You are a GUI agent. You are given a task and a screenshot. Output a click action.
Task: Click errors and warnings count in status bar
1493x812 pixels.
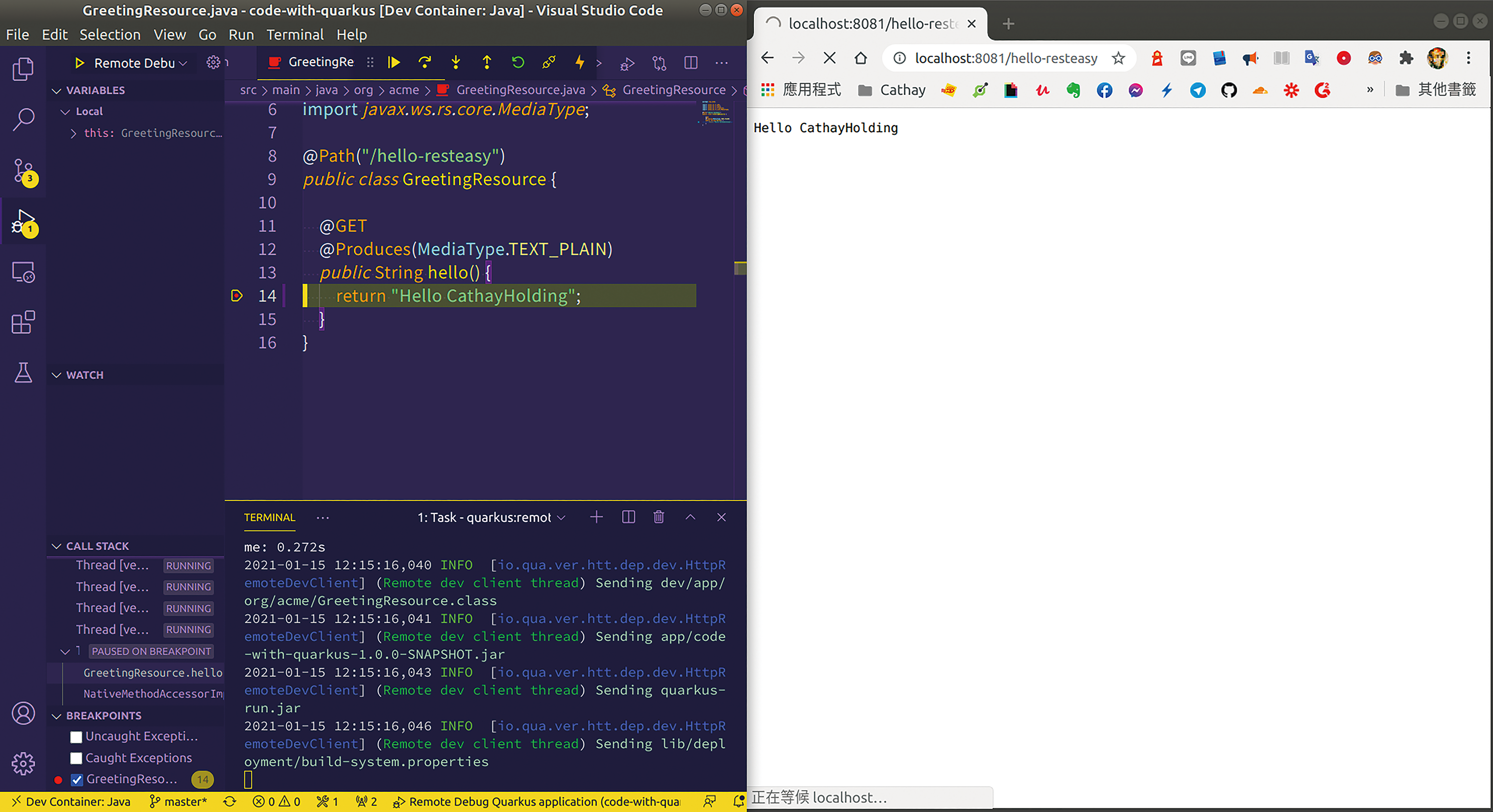(277, 802)
